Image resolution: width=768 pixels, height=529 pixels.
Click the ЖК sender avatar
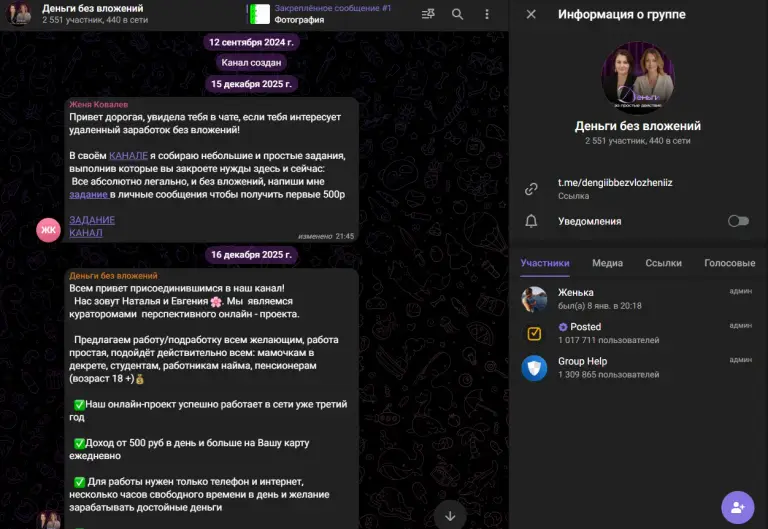[48, 230]
